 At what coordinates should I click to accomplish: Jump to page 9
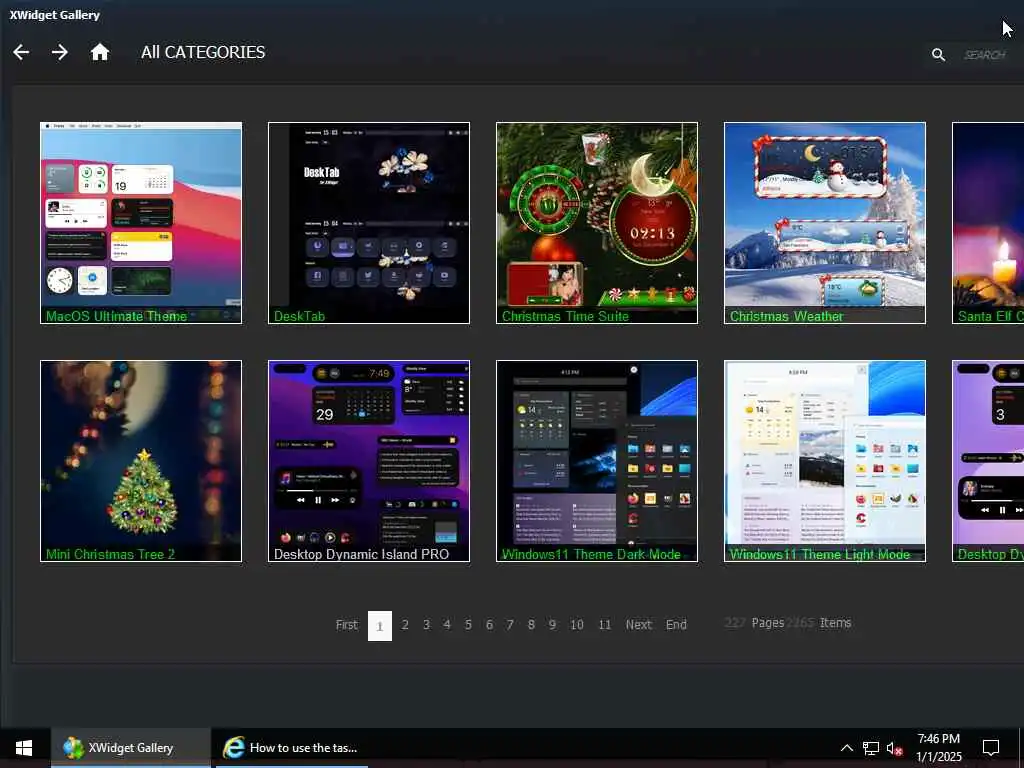coord(552,625)
